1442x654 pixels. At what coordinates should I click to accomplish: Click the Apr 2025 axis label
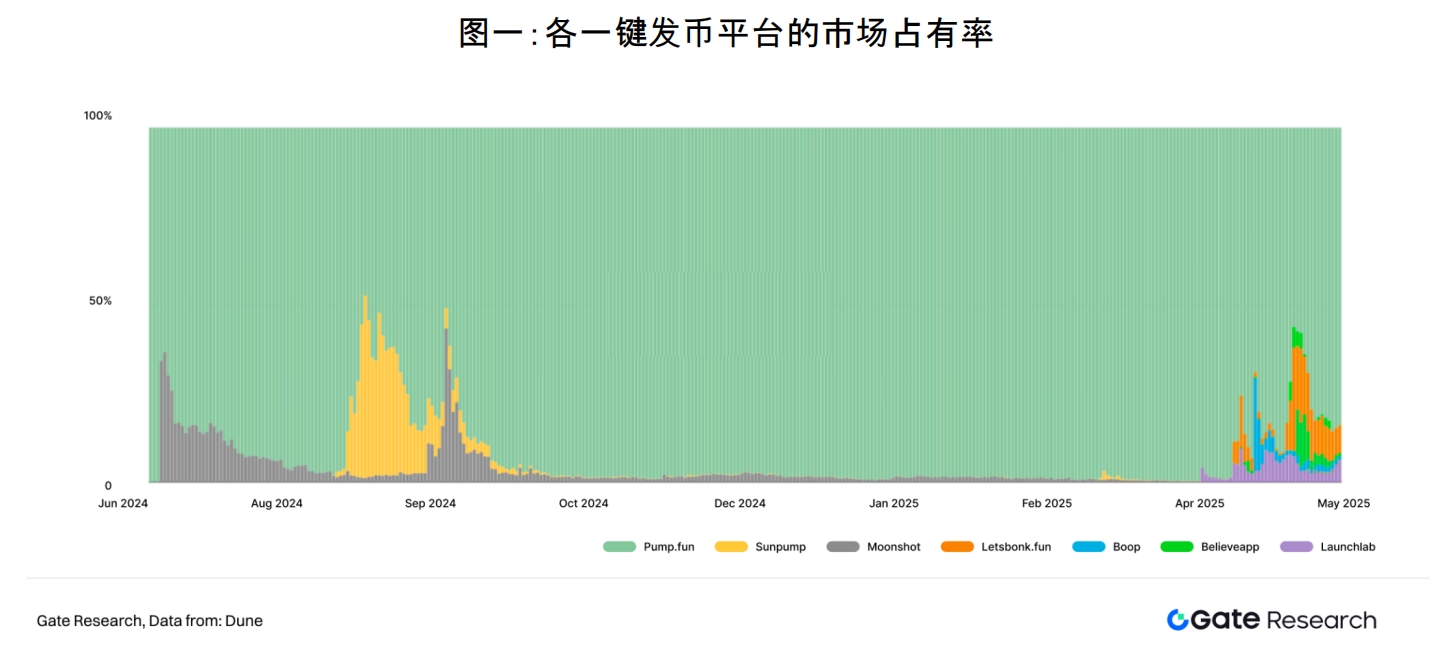click(1199, 504)
